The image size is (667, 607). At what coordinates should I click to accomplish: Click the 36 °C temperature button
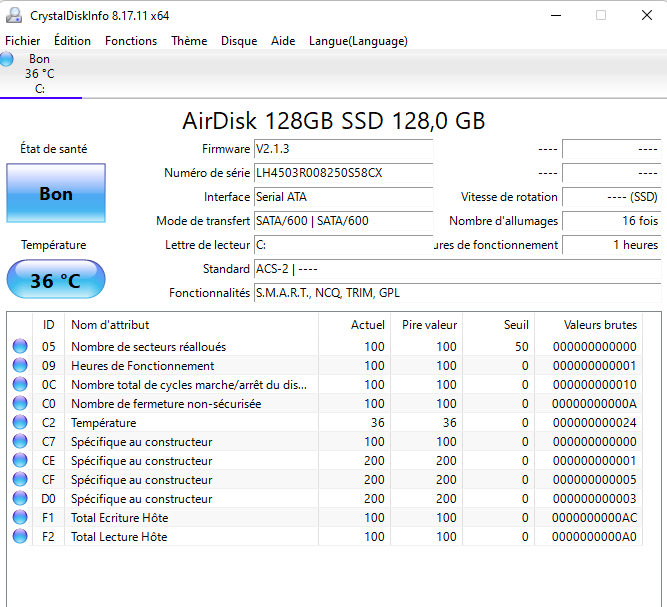pos(55,280)
